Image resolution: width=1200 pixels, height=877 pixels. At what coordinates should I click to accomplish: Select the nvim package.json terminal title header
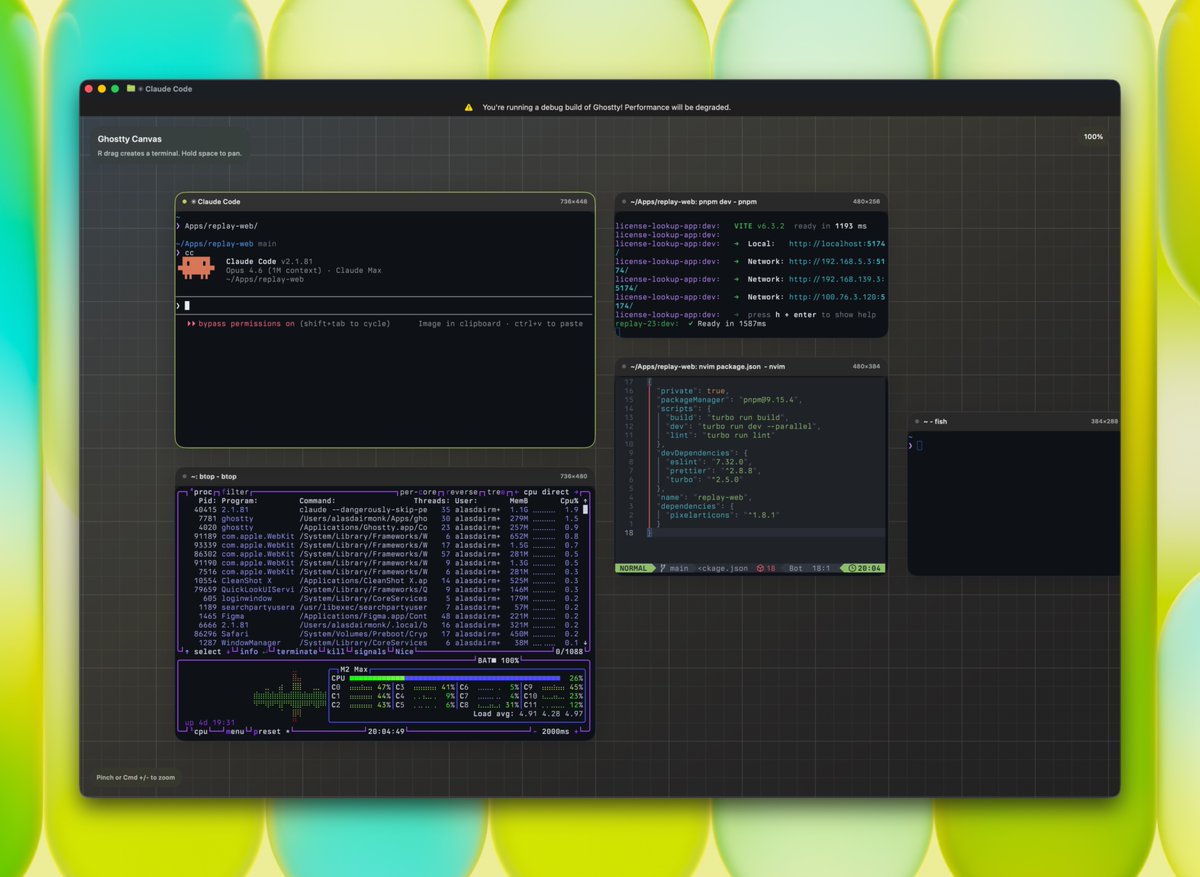pyautogui.click(x=750, y=367)
